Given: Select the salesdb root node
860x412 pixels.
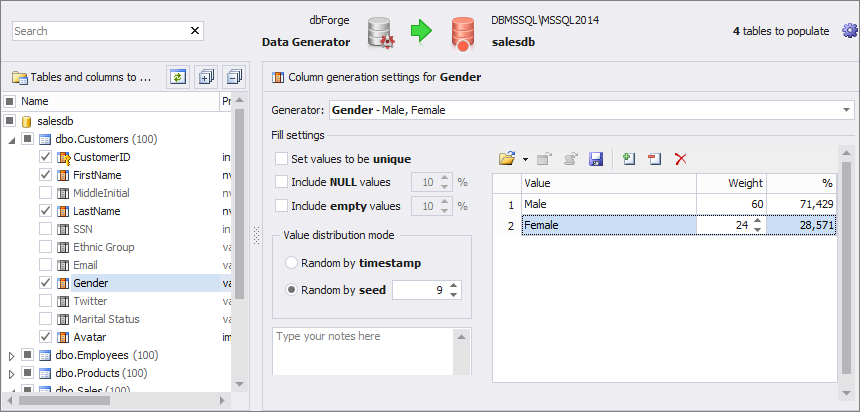Looking at the screenshot, I should [x=55, y=121].
